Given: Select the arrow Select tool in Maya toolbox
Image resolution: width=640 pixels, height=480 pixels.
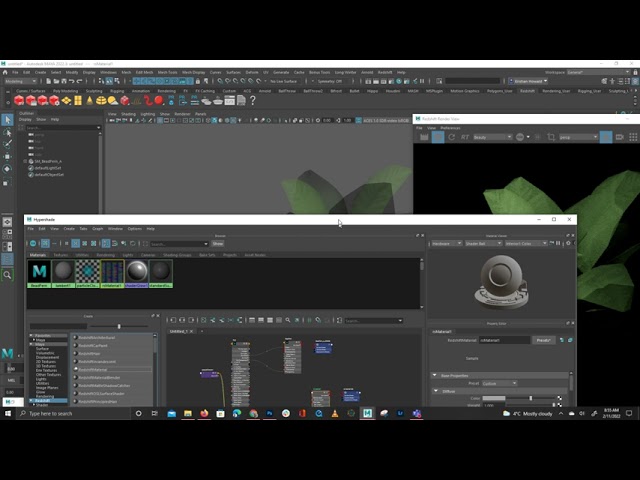Looking at the screenshot, I should coord(7,120).
